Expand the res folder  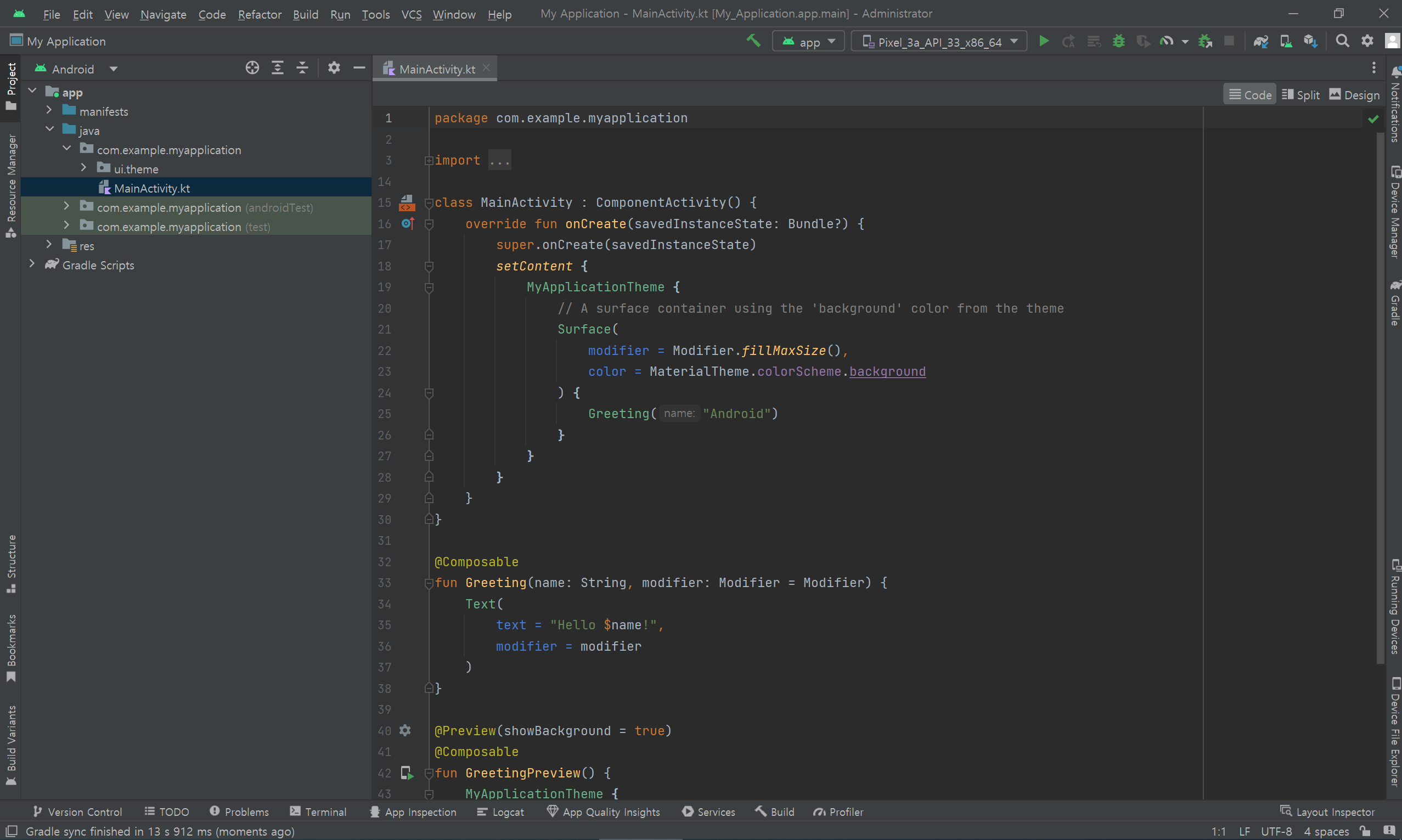[x=49, y=245]
